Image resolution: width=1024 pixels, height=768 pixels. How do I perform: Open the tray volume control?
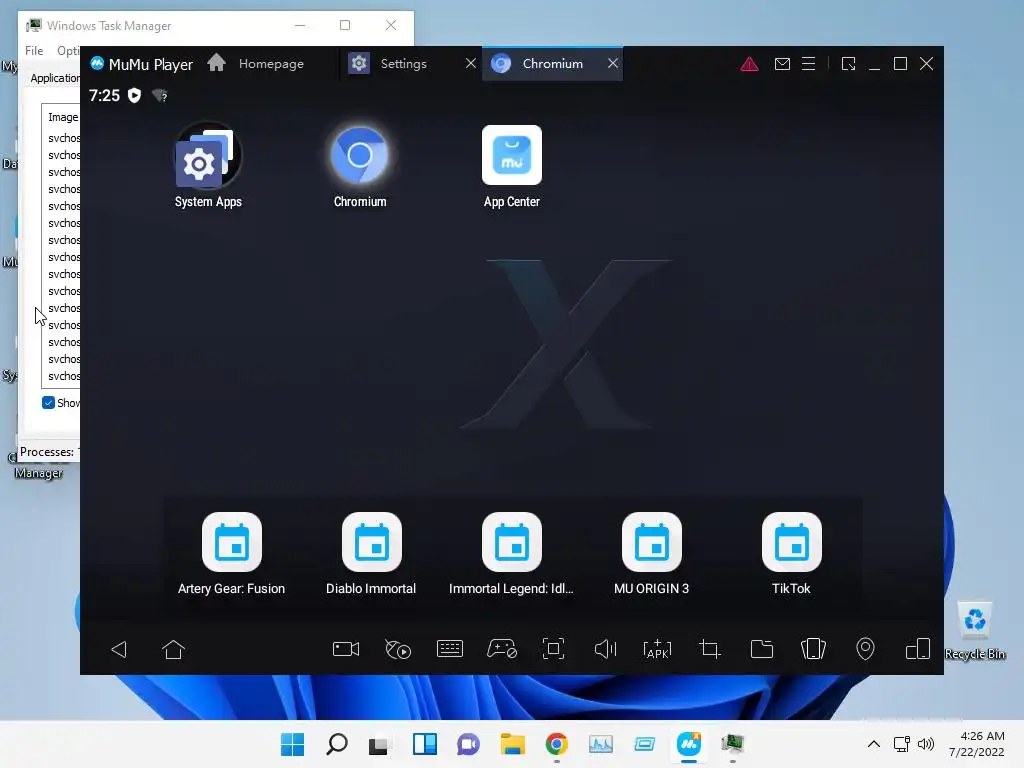point(926,744)
